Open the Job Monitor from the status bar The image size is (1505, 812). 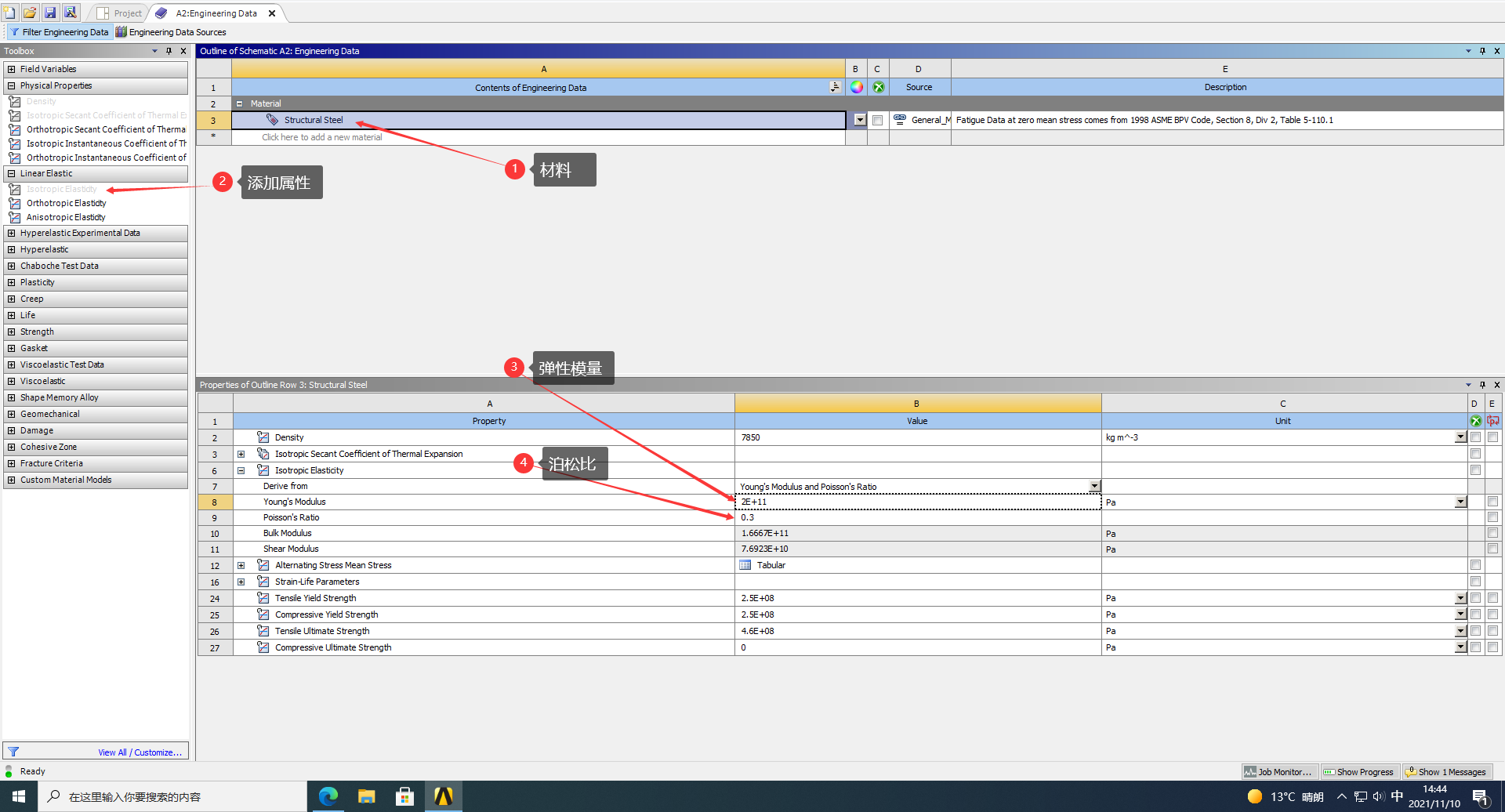coord(1279,771)
